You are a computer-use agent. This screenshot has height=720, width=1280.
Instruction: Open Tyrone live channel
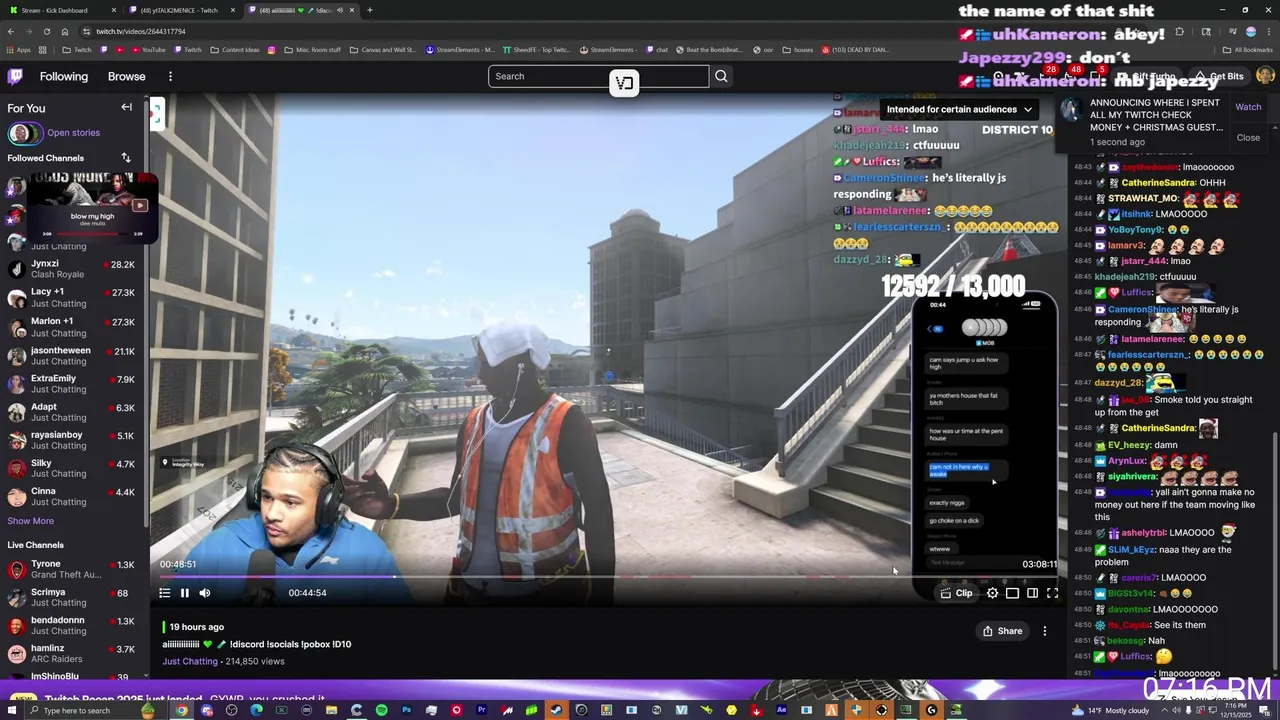72,569
